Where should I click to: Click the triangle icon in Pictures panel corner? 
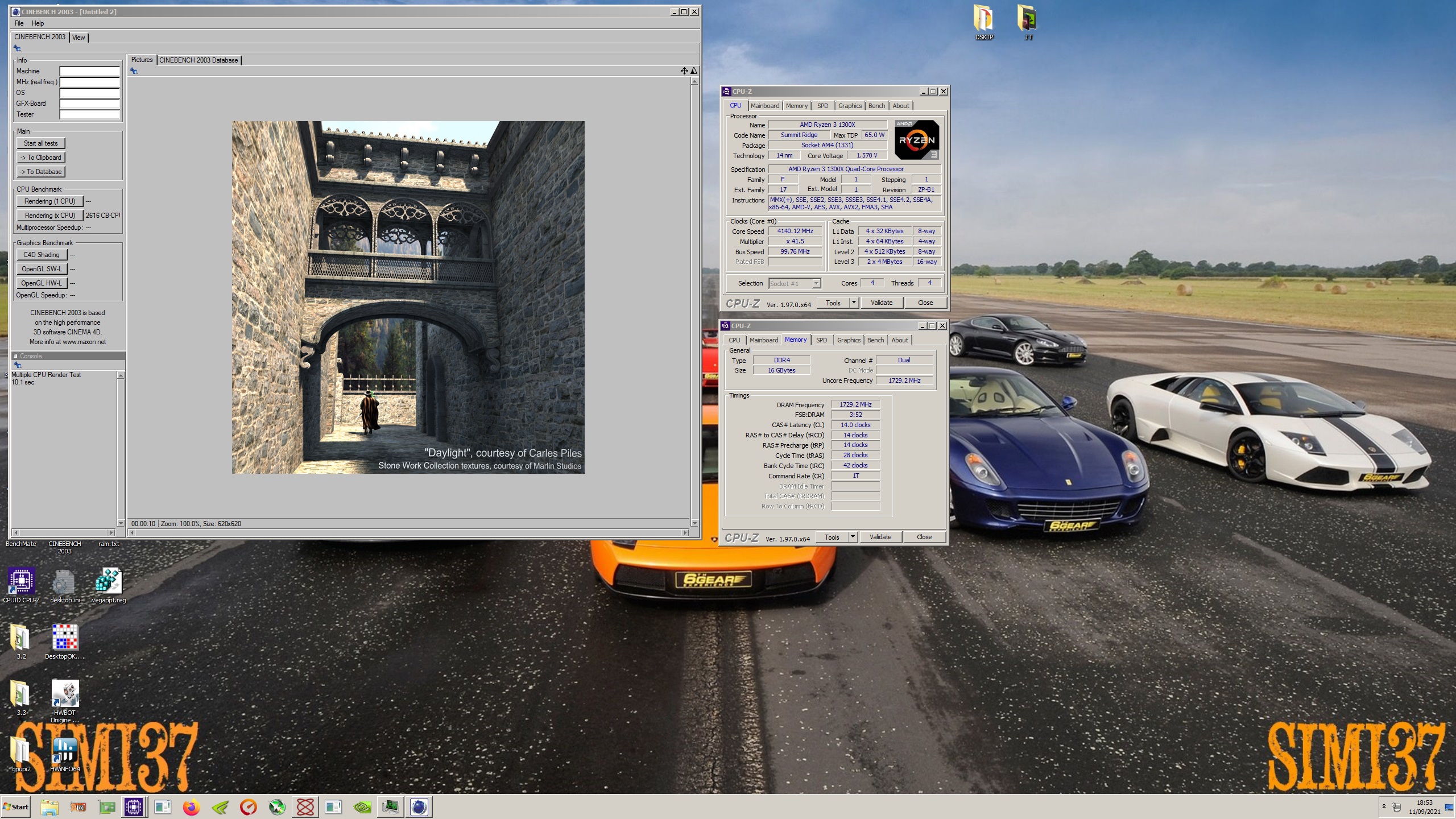click(693, 71)
